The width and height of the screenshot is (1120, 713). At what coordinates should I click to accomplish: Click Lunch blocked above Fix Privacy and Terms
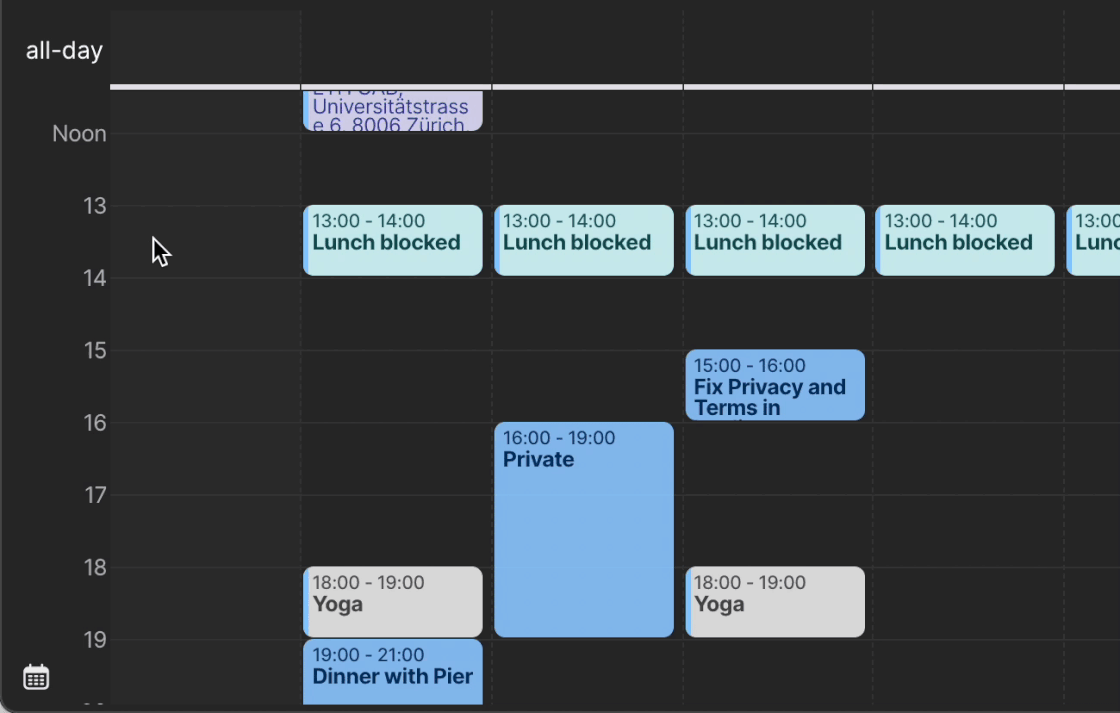click(775, 240)
